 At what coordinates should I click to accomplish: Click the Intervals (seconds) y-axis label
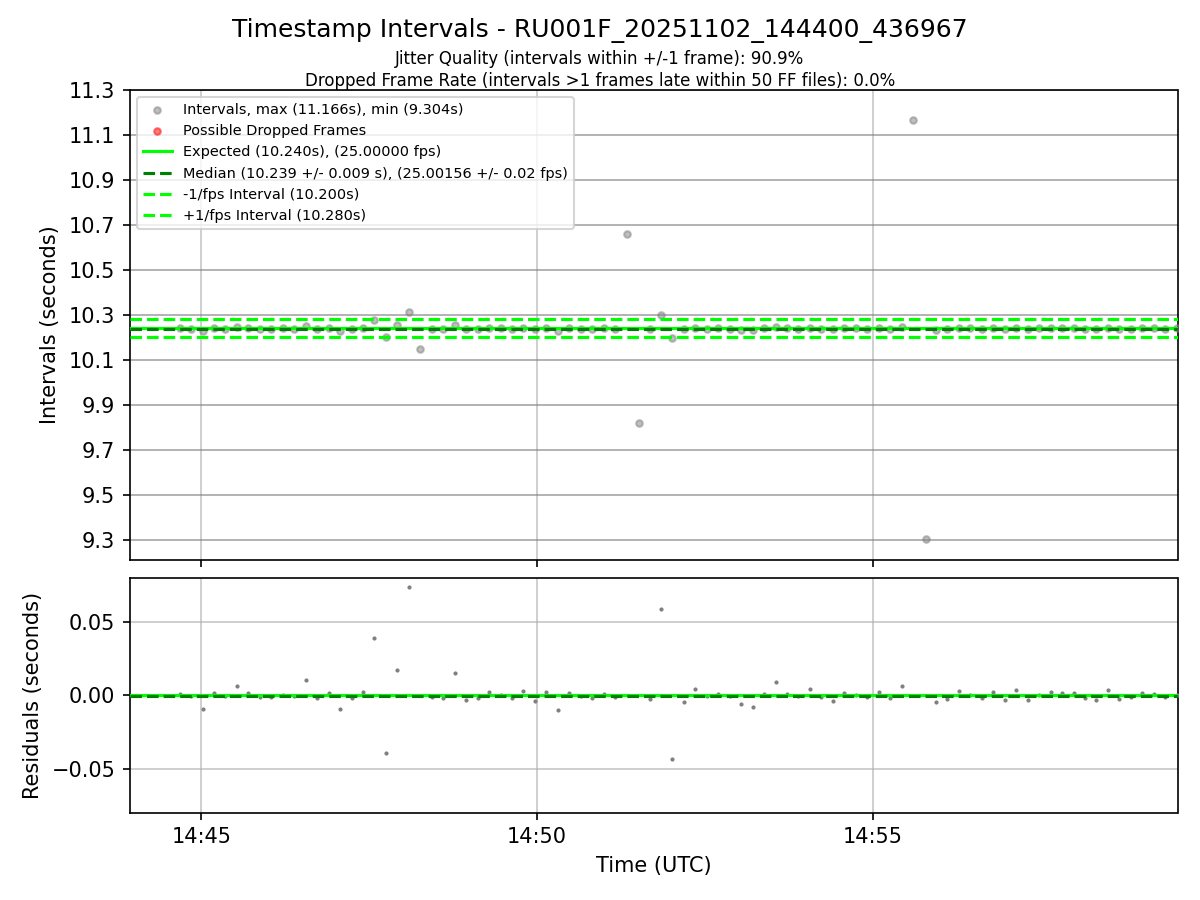click(48, 325)
